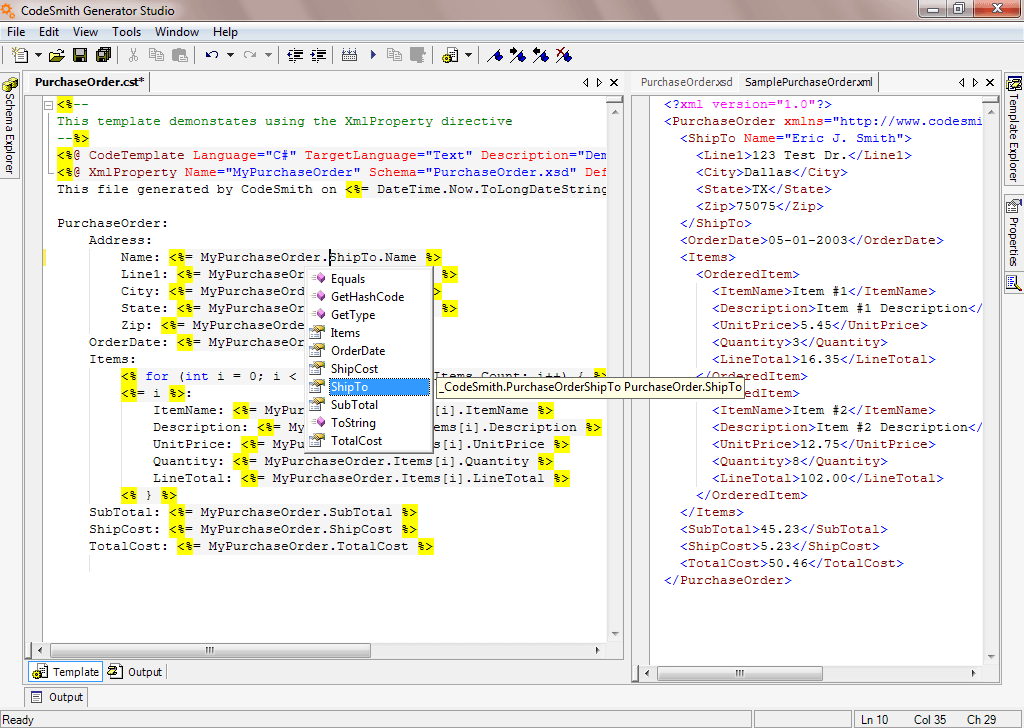Collapse the code region at the top comment
This screenshot has height=728, width=1024.
coord(48,104)
